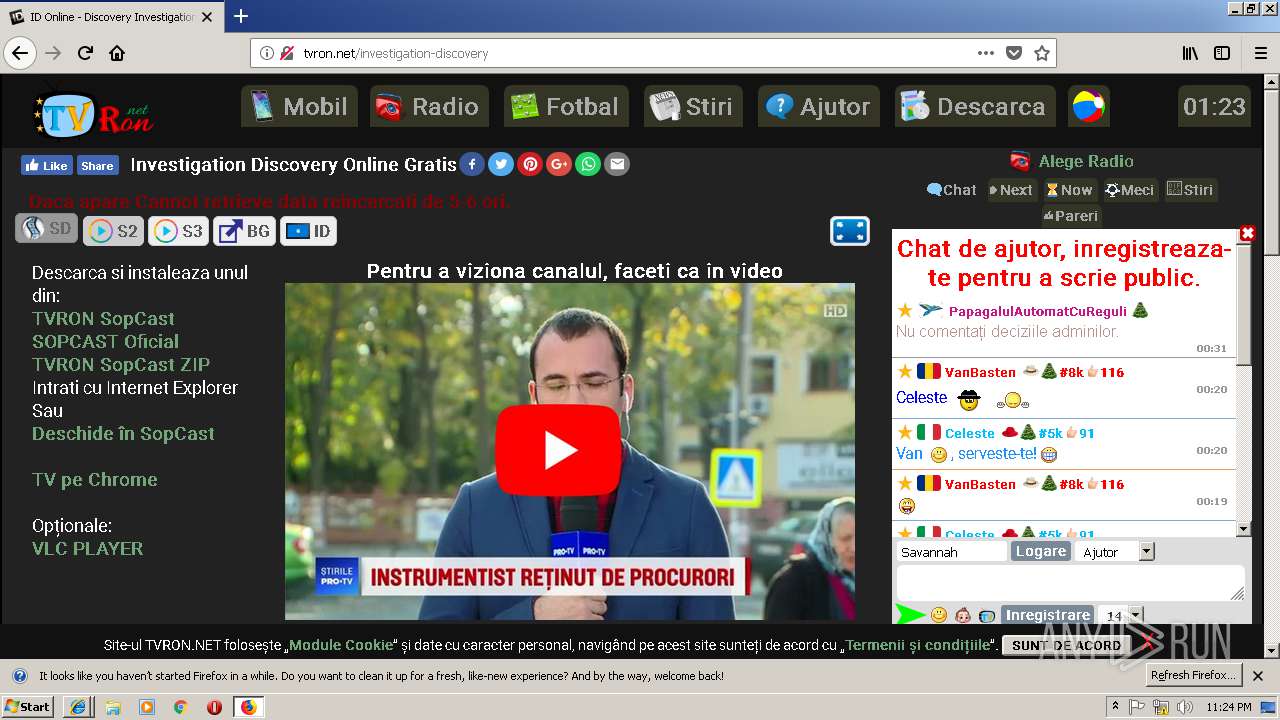Open the page actions three-dot menu
Image resolution: width=1280 pixels, height=720 pixels.
tap(986, 53)
